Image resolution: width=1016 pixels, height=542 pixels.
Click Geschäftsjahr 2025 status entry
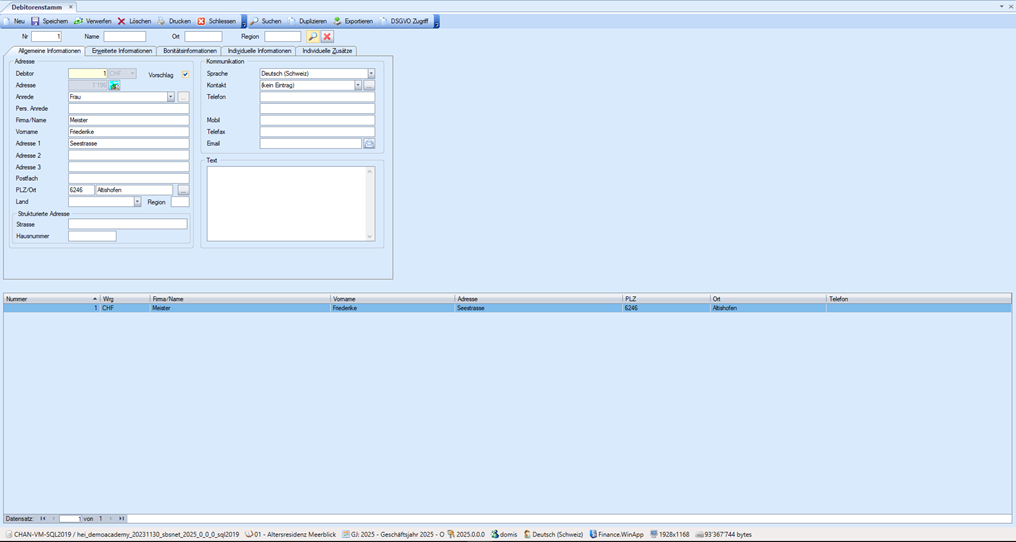coord(393,535)
